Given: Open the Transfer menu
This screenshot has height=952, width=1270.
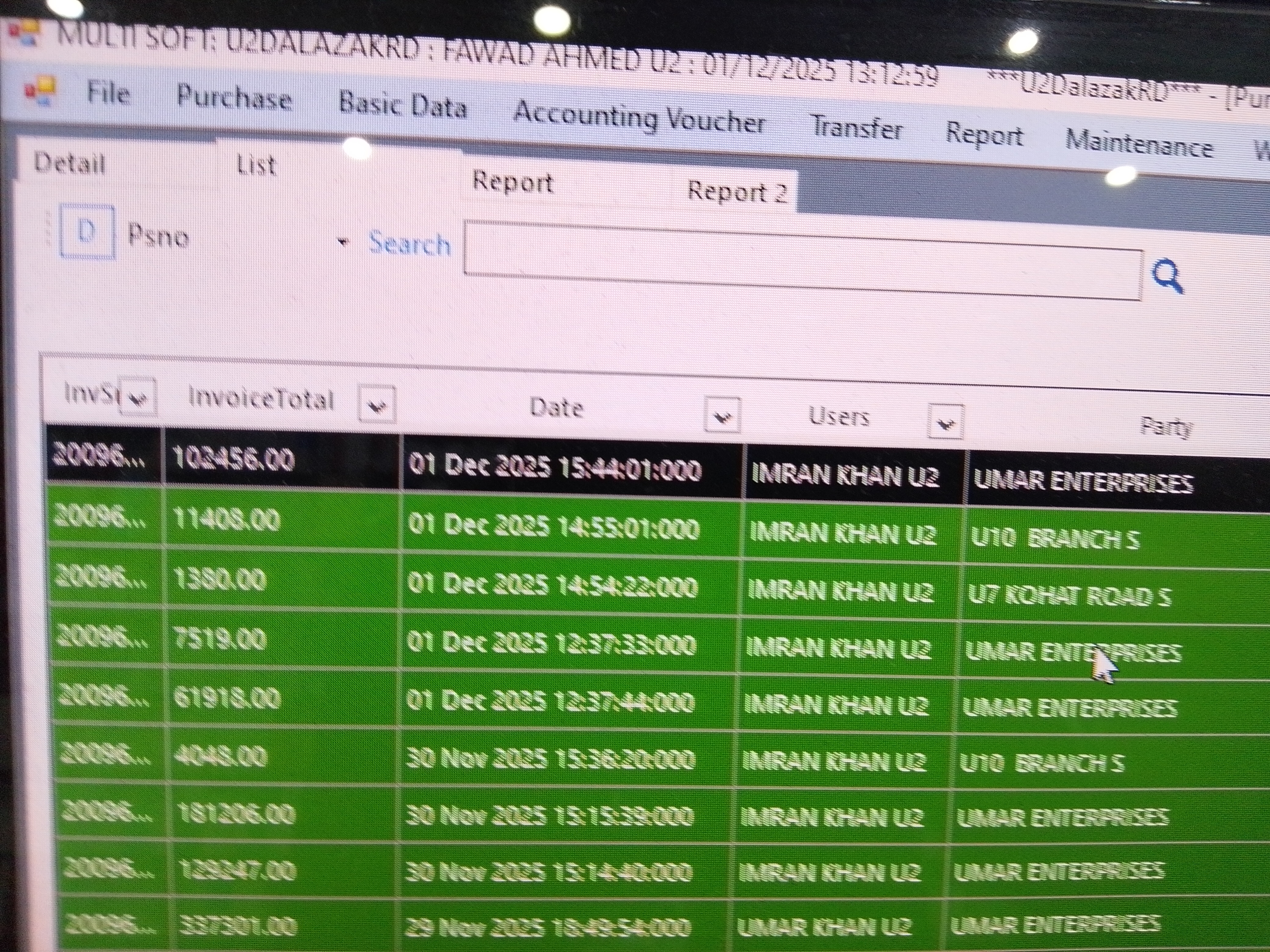Looking at the screenshot, I should pos(856,128).
